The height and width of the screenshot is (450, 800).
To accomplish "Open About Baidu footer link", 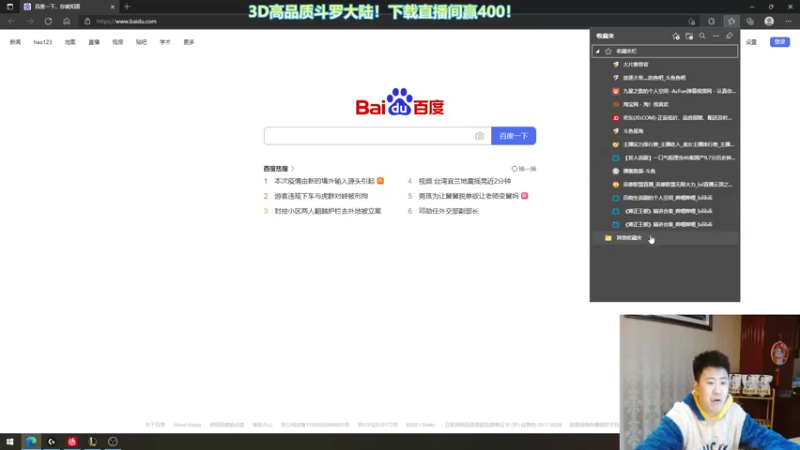I will tap(187, 425).
